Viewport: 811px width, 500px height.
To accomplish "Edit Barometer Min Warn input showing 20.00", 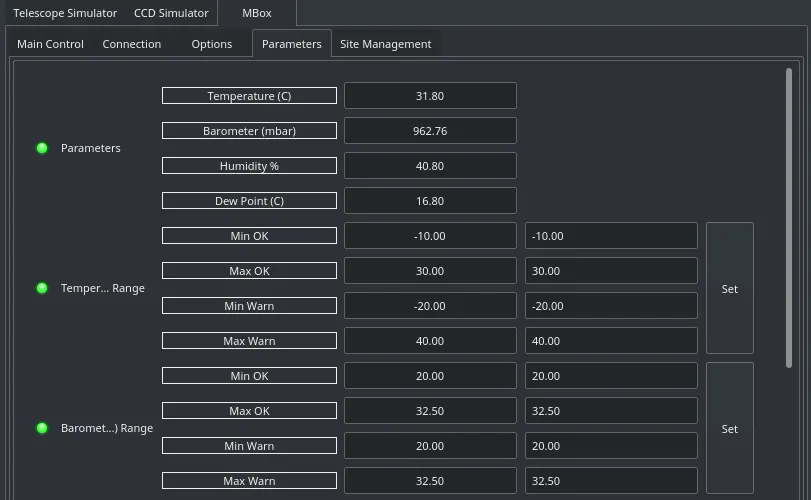I will click(x=611, y=446).
